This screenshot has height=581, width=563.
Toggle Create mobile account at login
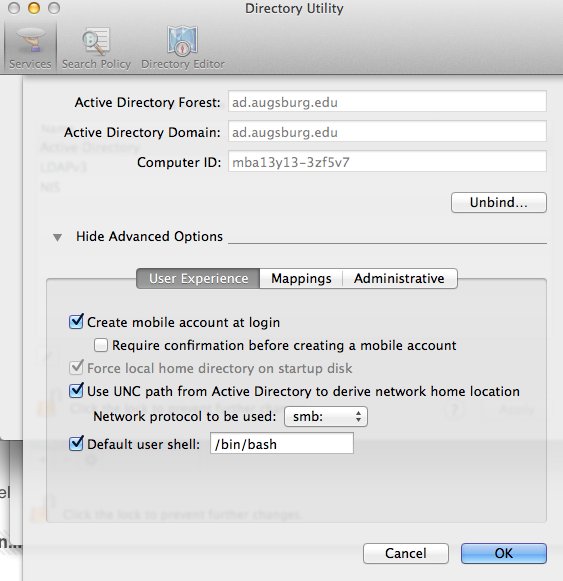coord(76,322)
